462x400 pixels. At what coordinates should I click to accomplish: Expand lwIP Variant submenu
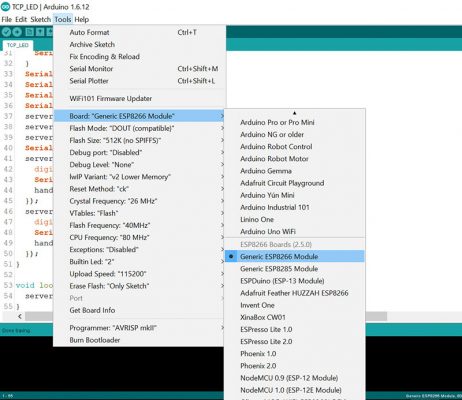pos(139,177)
